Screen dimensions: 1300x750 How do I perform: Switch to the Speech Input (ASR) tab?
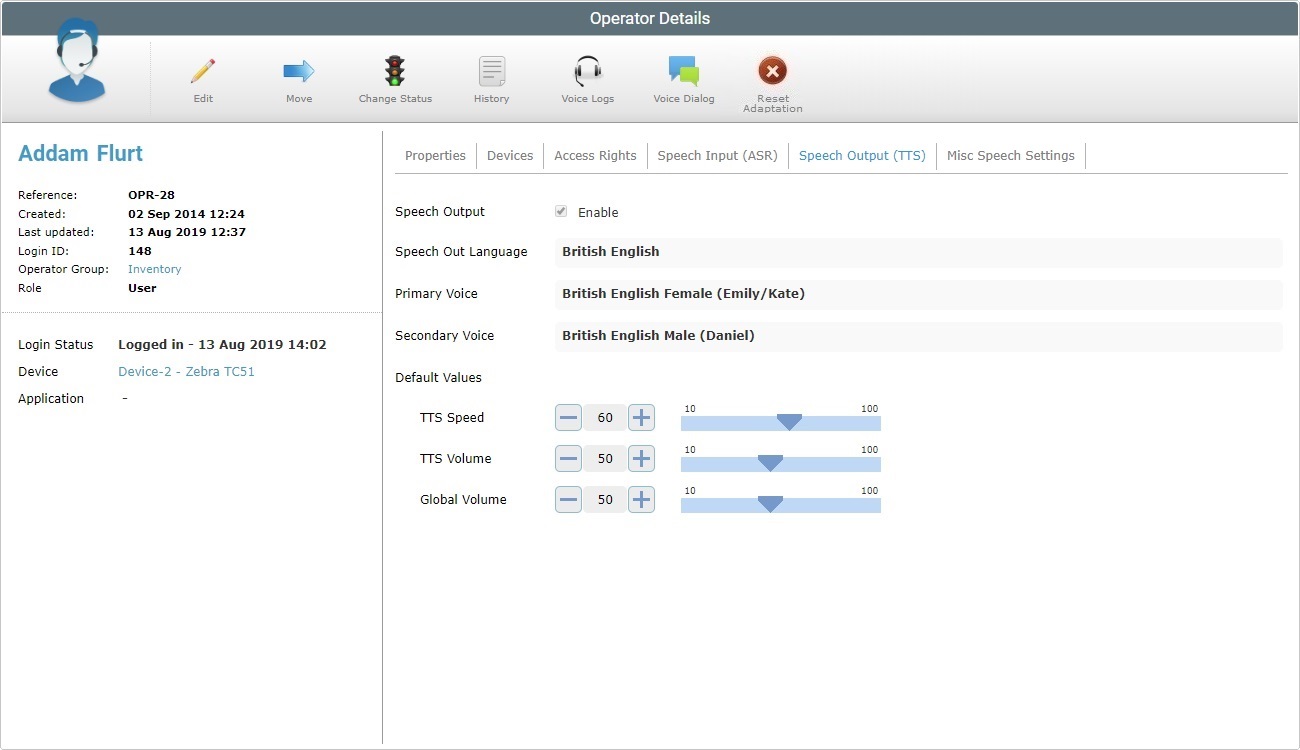pos(717,155)
